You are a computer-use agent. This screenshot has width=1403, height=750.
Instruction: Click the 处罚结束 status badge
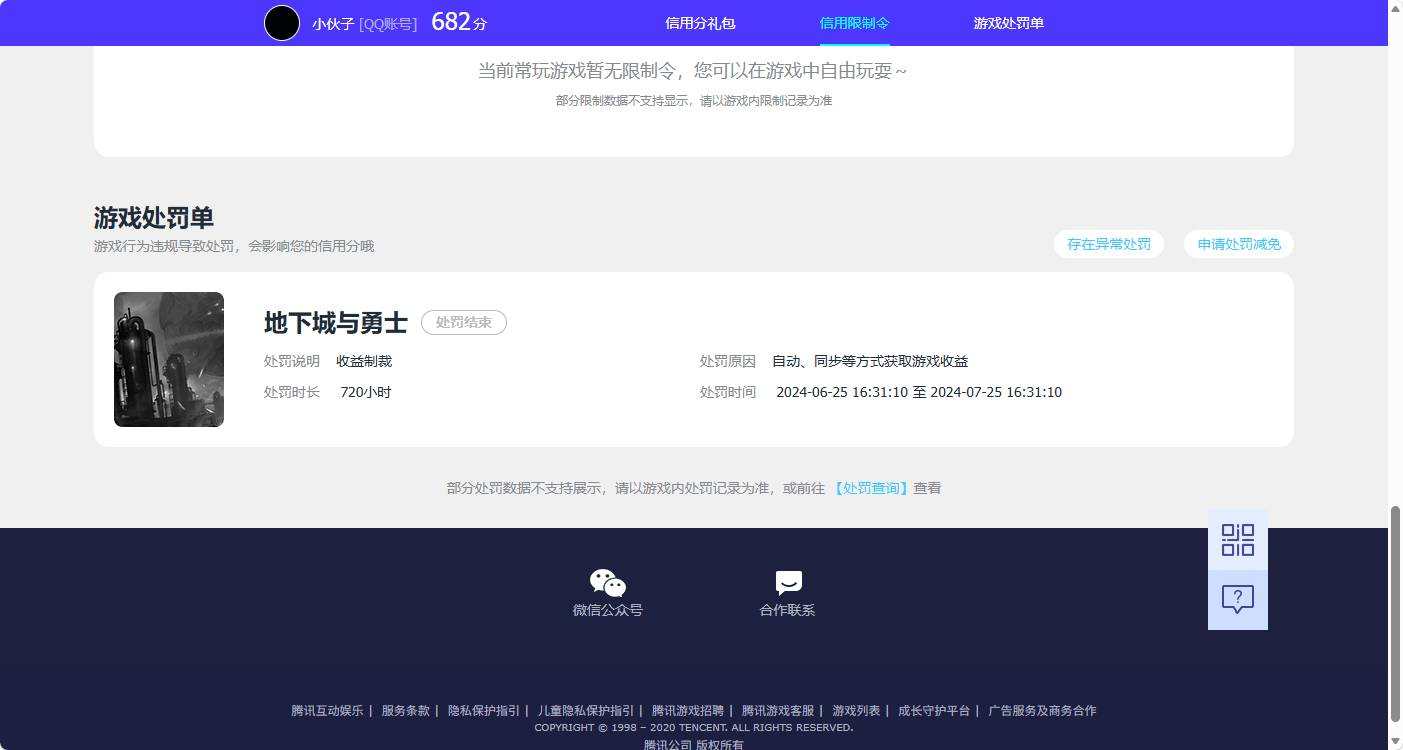coord(464,322)
